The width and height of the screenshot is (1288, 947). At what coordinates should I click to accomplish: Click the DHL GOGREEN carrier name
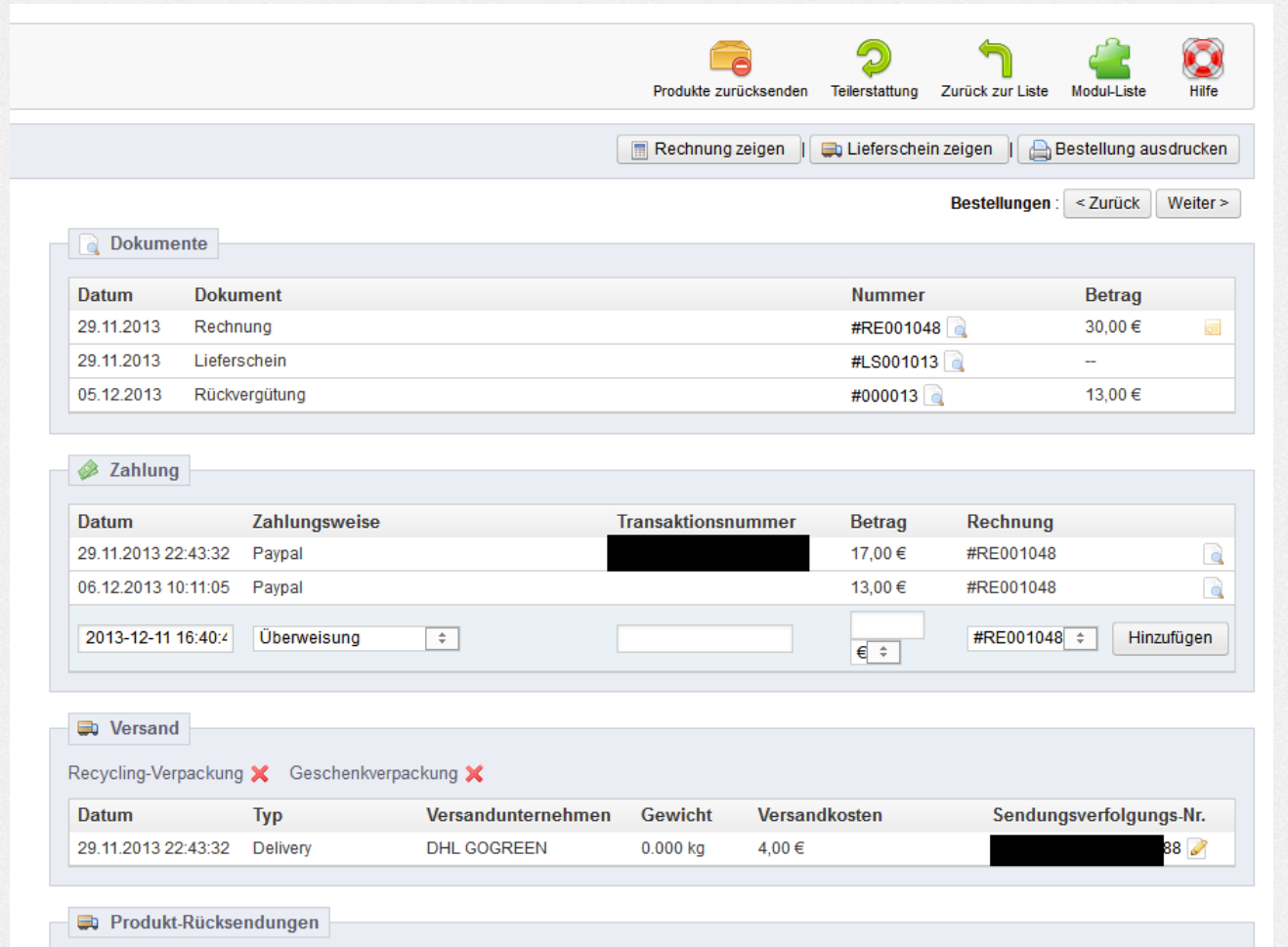click(x=487, y=848)
